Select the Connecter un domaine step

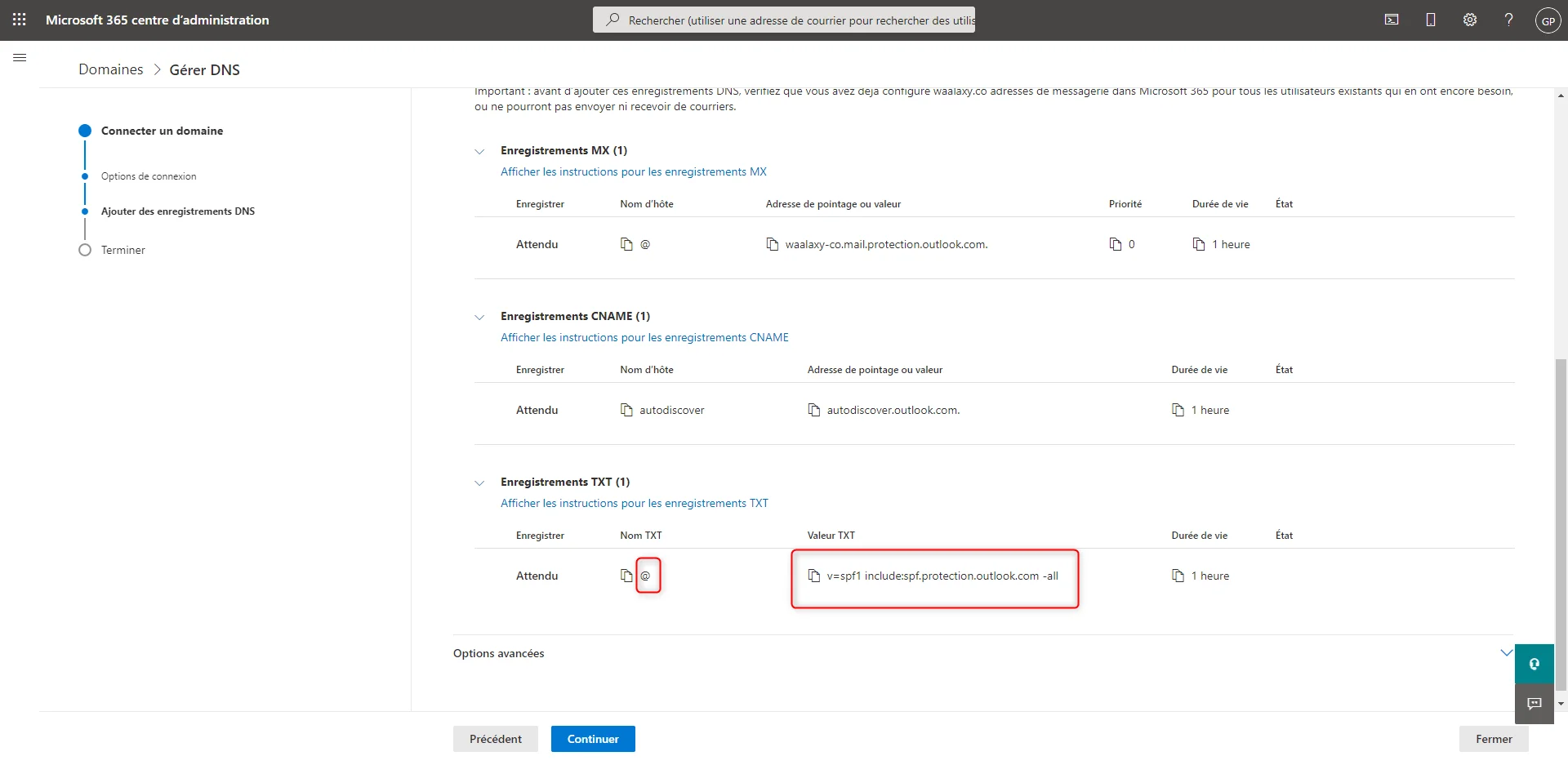[162, 131]
